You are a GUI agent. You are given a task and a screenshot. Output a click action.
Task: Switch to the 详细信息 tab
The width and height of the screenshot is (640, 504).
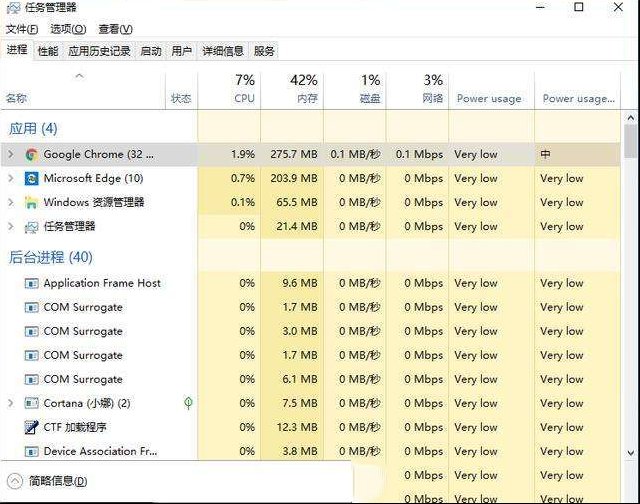point(223,51)
